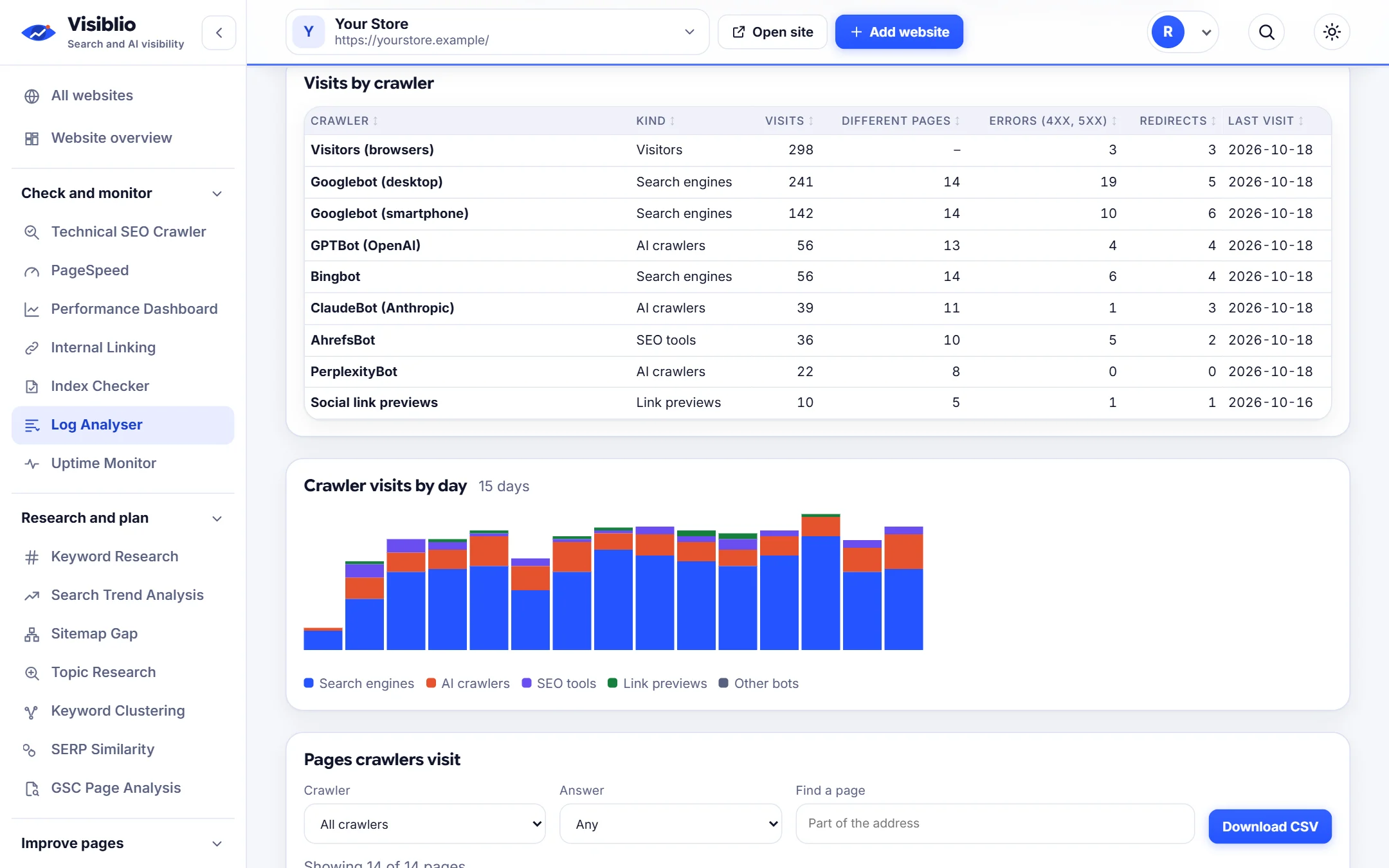This screenshot has width=1389, height=868.
Task: Sort table by Last Visit column
Action: 1266,121
